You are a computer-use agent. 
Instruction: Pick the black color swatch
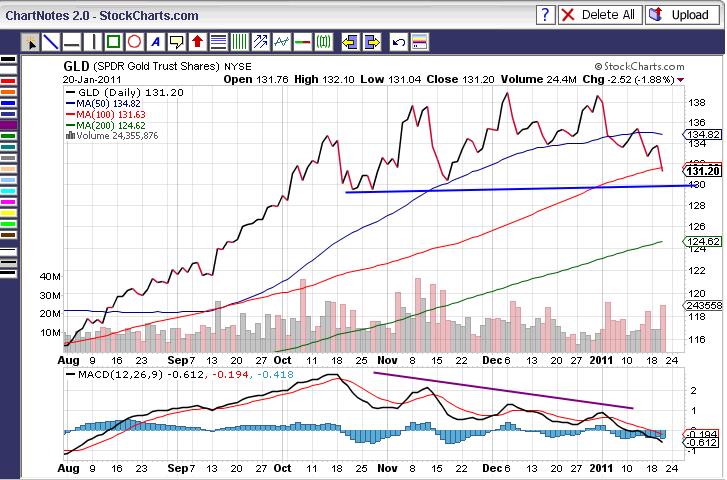pyautogui.click(x=9, y=59)
